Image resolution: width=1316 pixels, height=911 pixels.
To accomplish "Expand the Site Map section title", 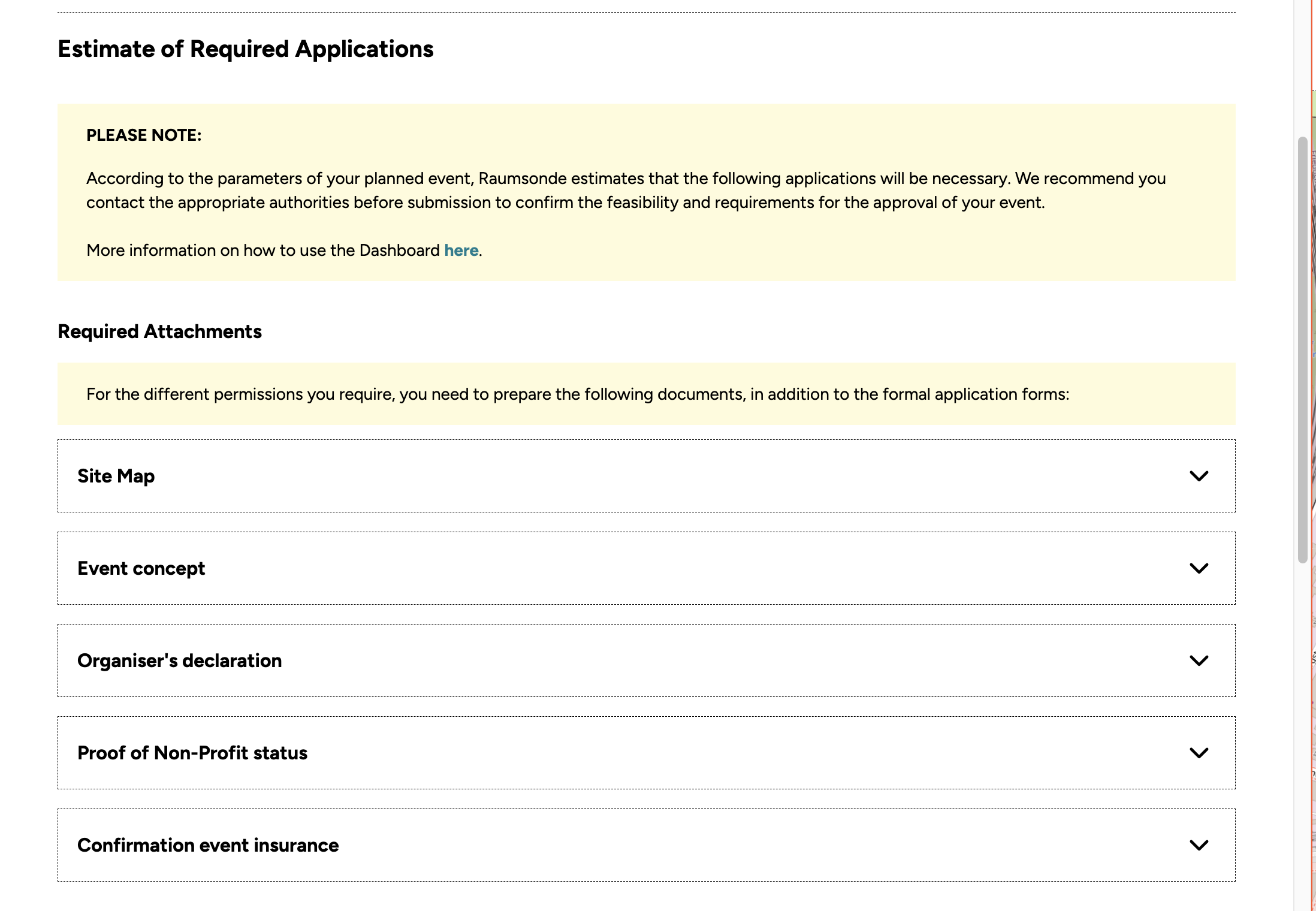I will coord(116,476).
